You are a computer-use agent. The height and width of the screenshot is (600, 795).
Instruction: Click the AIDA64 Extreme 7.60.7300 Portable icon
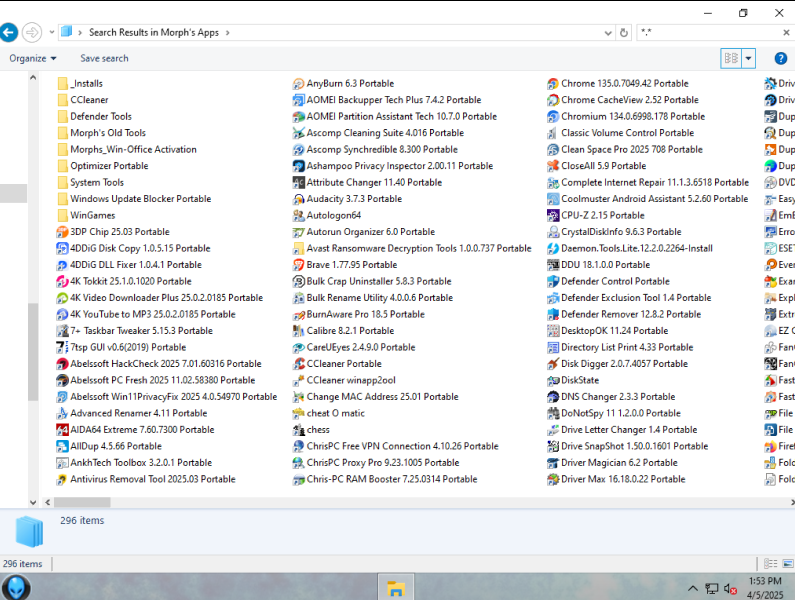point(62,430)
